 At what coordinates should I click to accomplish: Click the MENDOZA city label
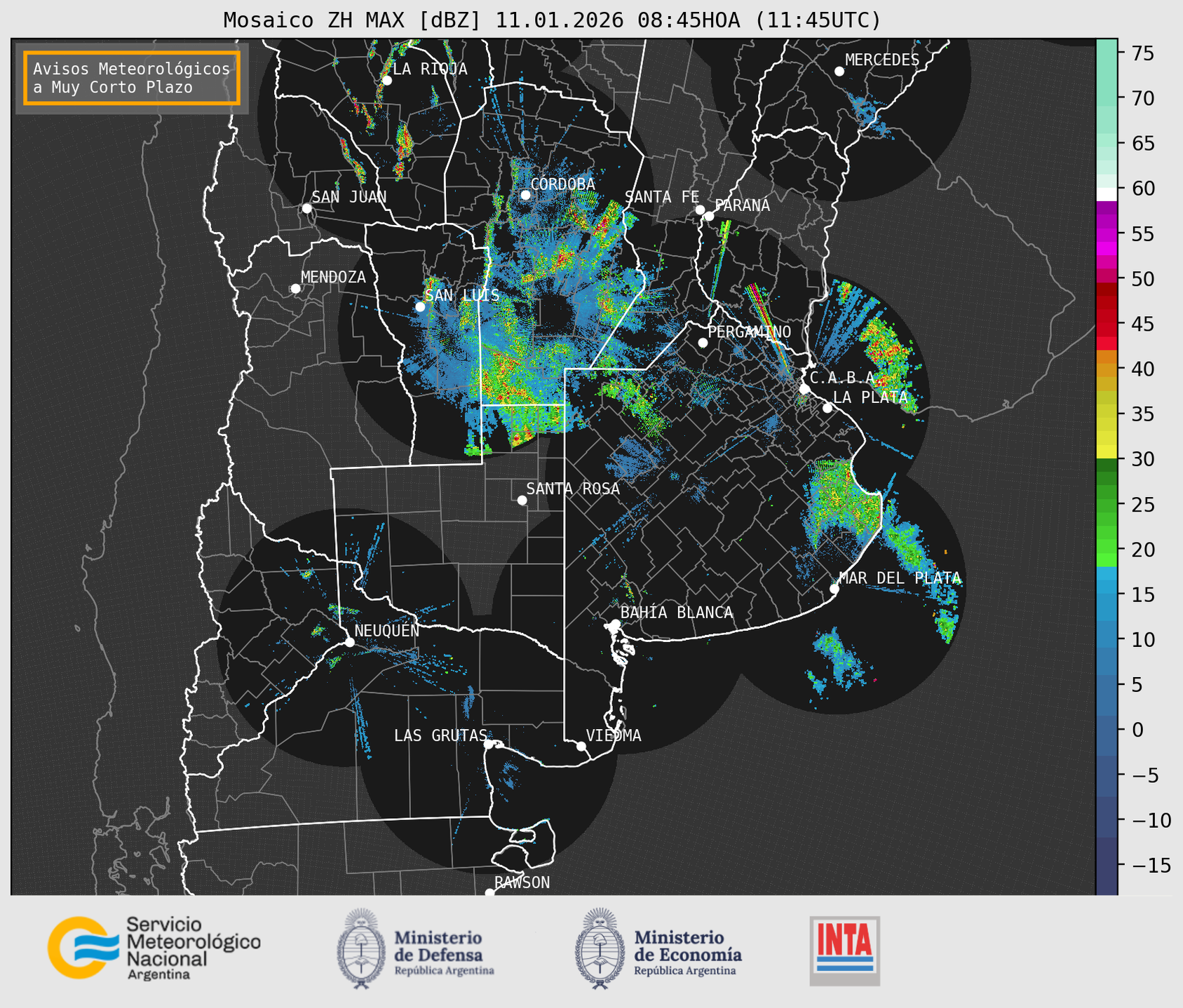[333, 278]
